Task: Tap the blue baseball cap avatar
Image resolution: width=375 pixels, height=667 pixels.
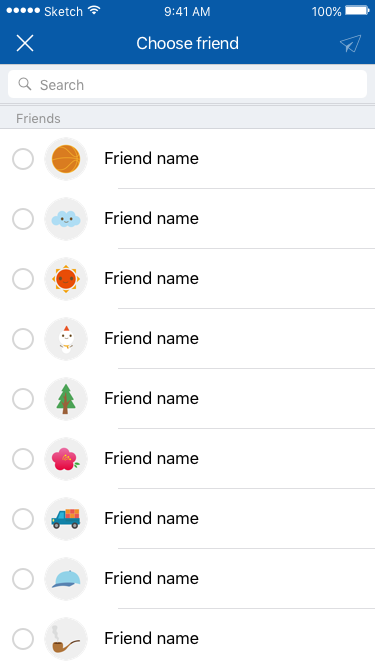Action: tap(66, 579)
